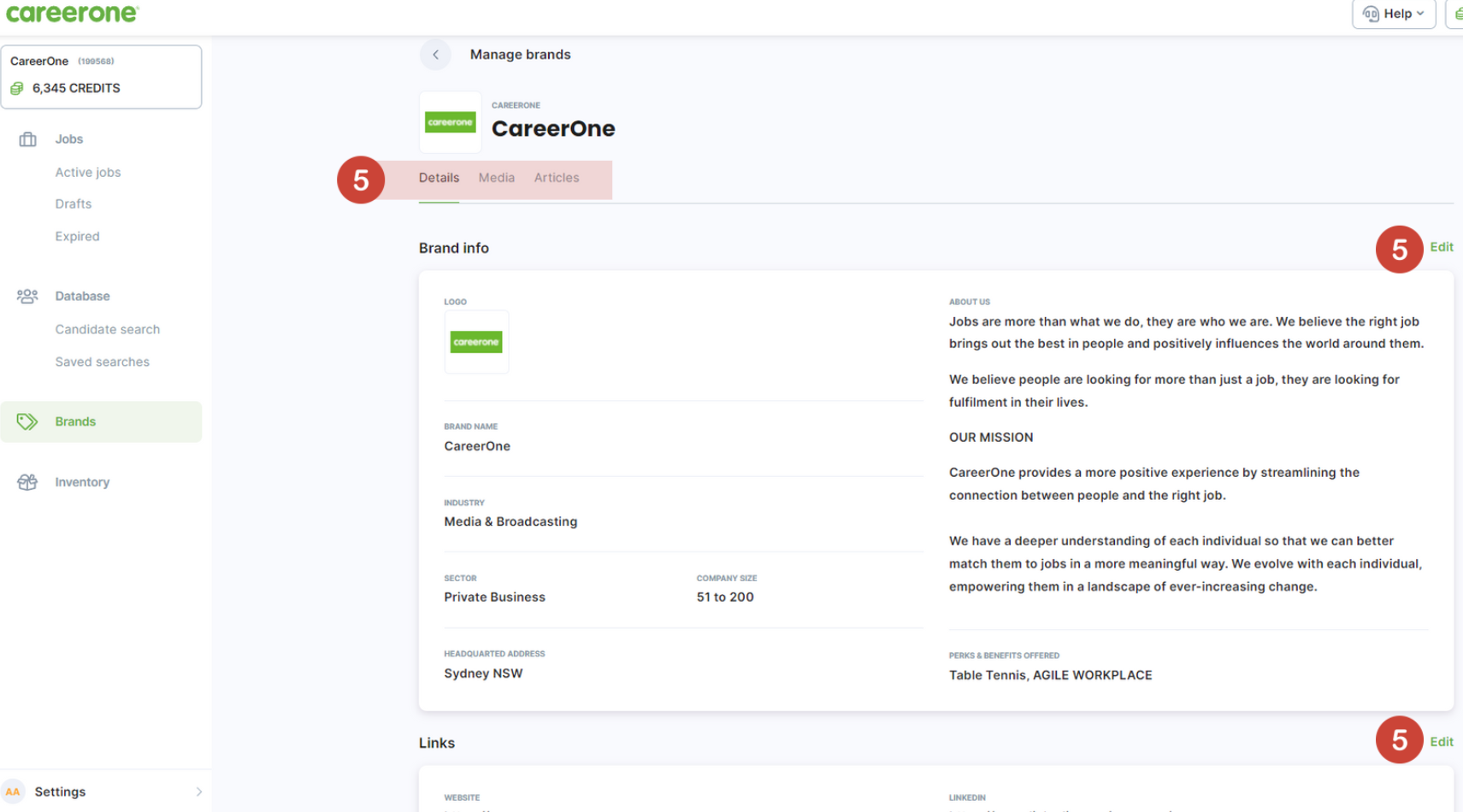This screenshot has width=1463, height=812.
Task: Expand the Settings row chevron
Action: (x=199, y=791)
